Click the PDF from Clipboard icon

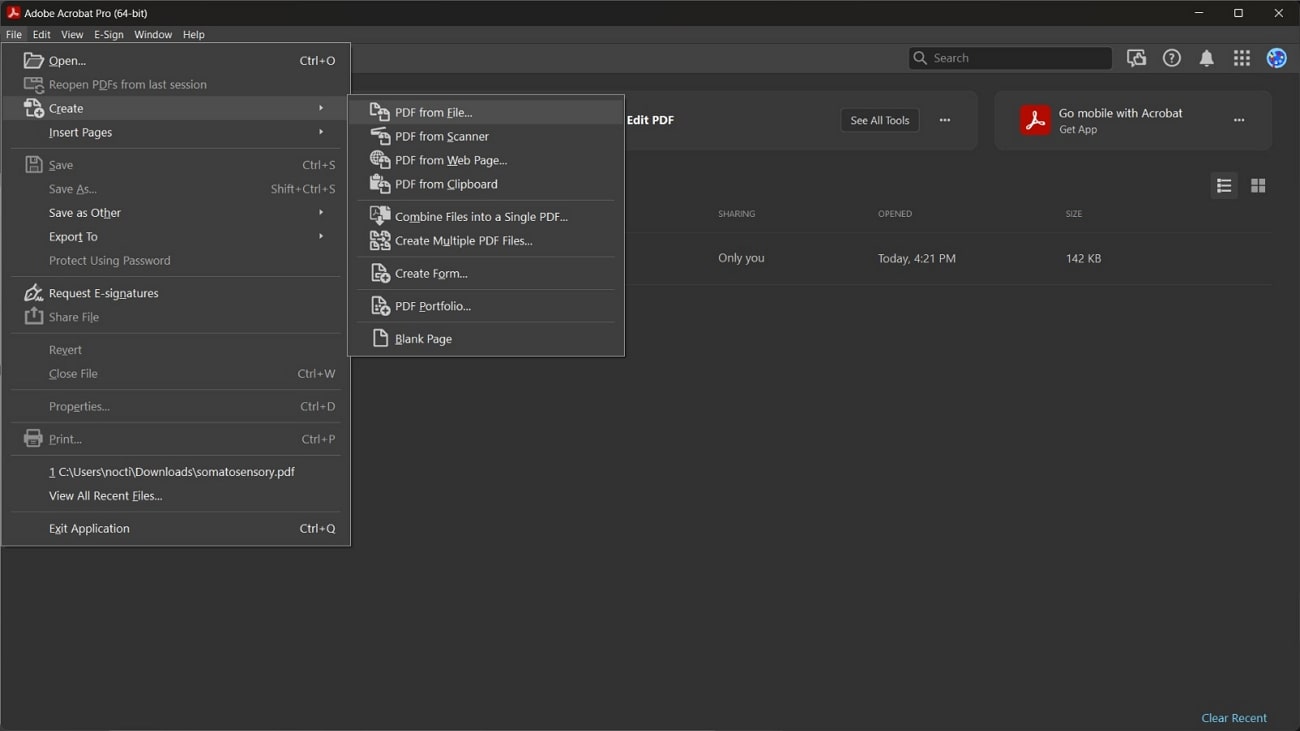point(380,183)
